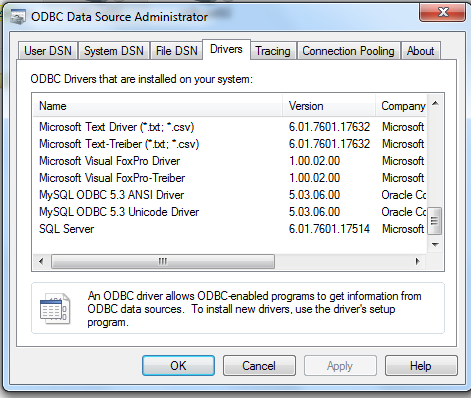This screenshot has width=471, height=398.
Task: Click version 5.03.06.00 of MySQL ANSI Driver
Action: [x=314, y=195]
